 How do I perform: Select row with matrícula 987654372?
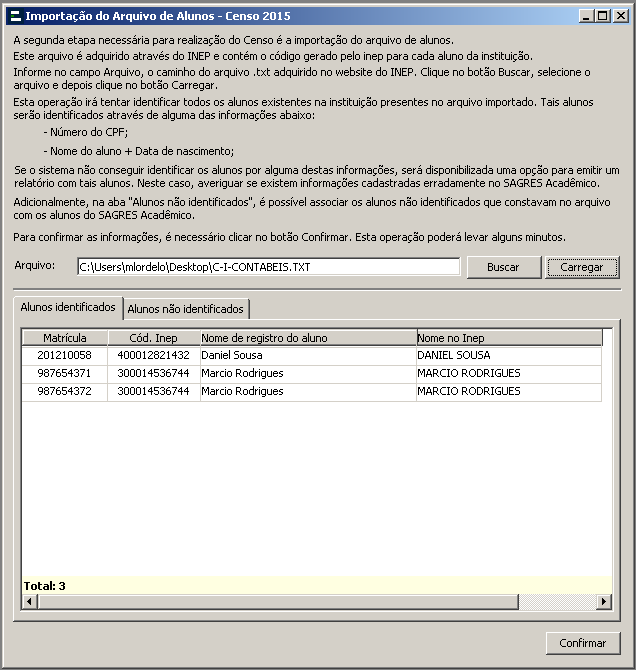[x=64, y=391]
